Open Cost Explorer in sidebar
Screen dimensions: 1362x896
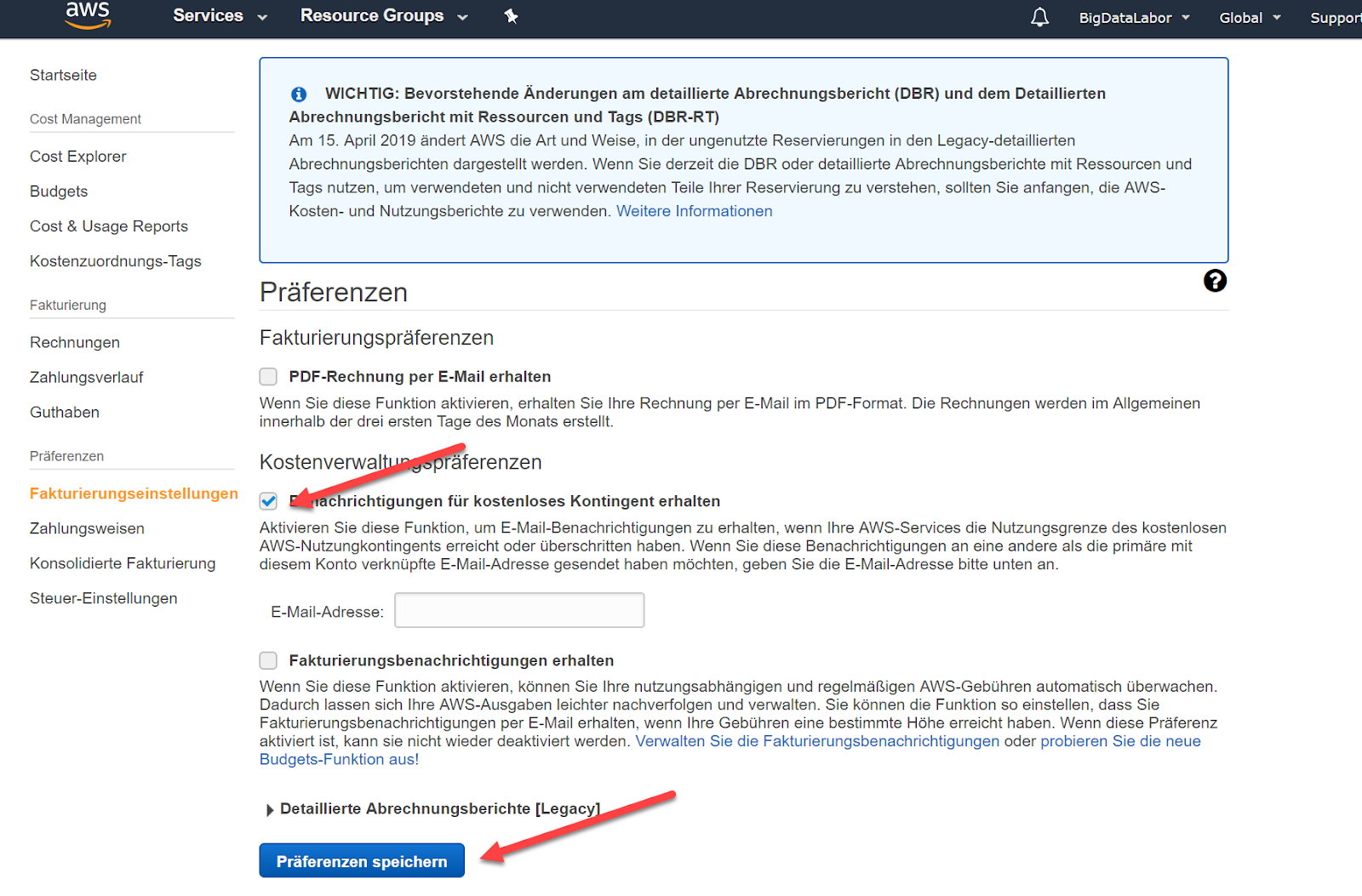click(77, 157)
